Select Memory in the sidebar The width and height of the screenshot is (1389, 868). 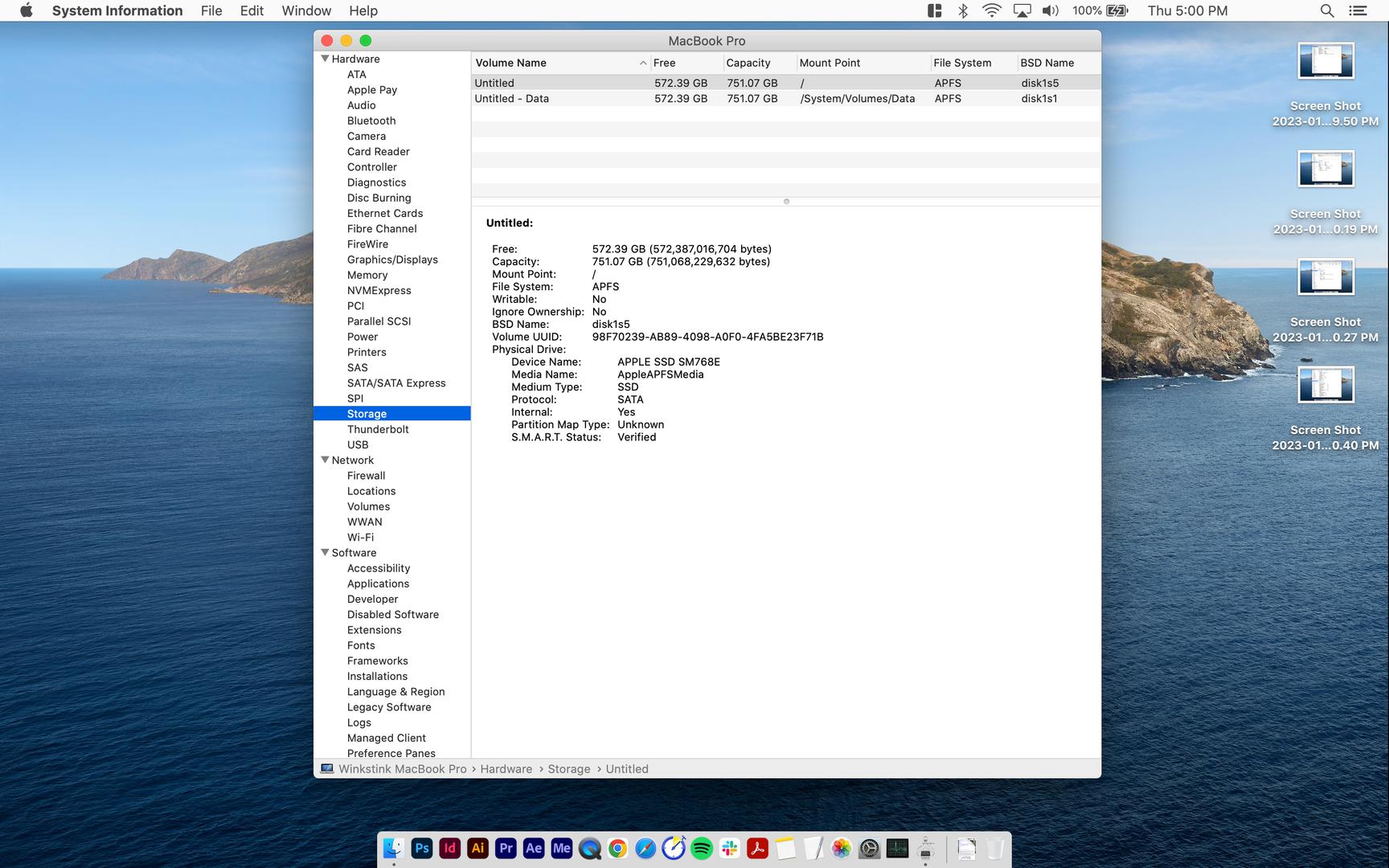(367, 275)
